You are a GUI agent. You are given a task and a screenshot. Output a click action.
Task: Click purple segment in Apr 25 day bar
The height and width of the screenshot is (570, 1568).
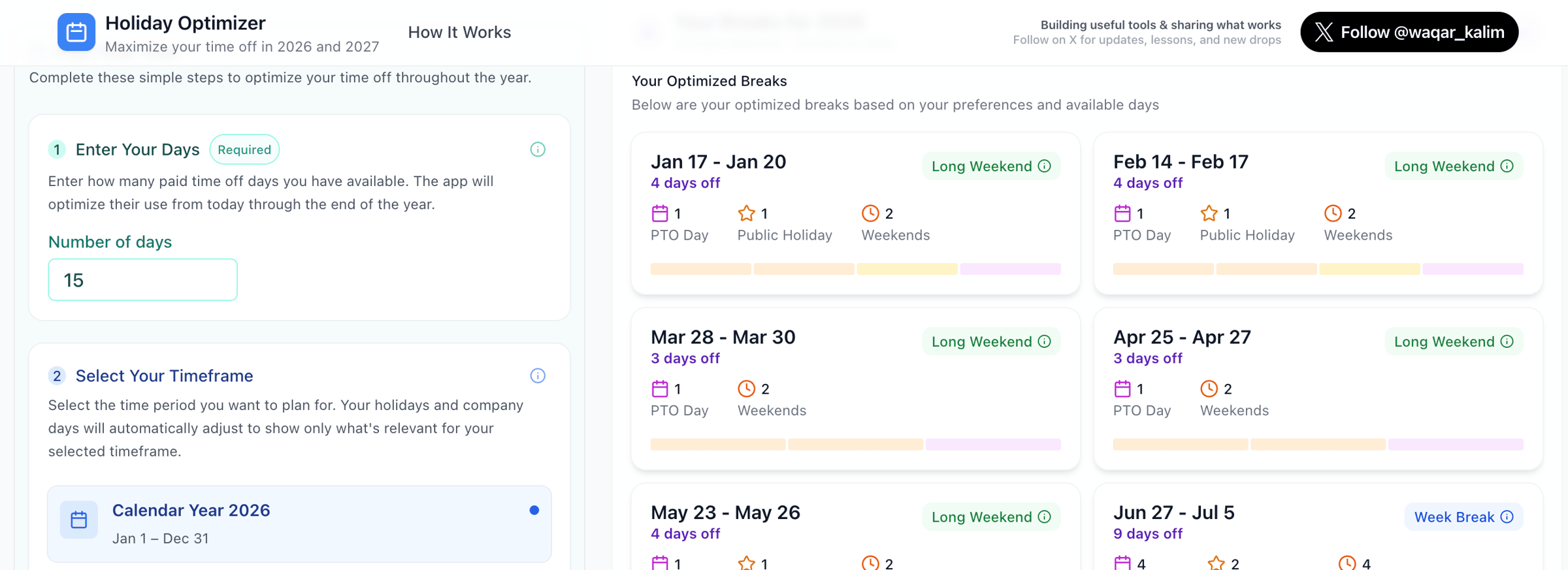pos(1456,445)
